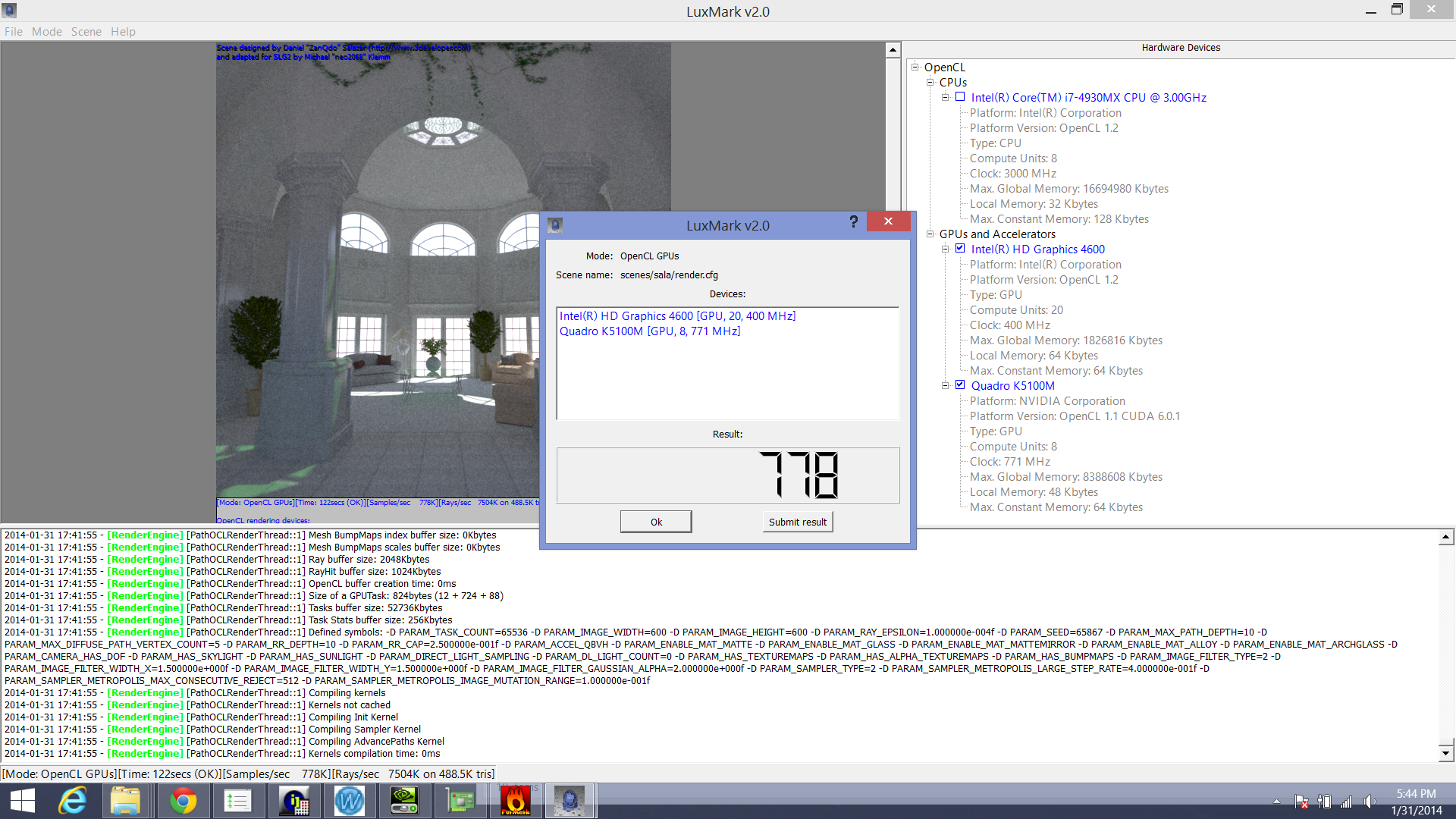Click 'Clock: 3000 MHz' row

pyautogui.click(x=1013, y=173)
